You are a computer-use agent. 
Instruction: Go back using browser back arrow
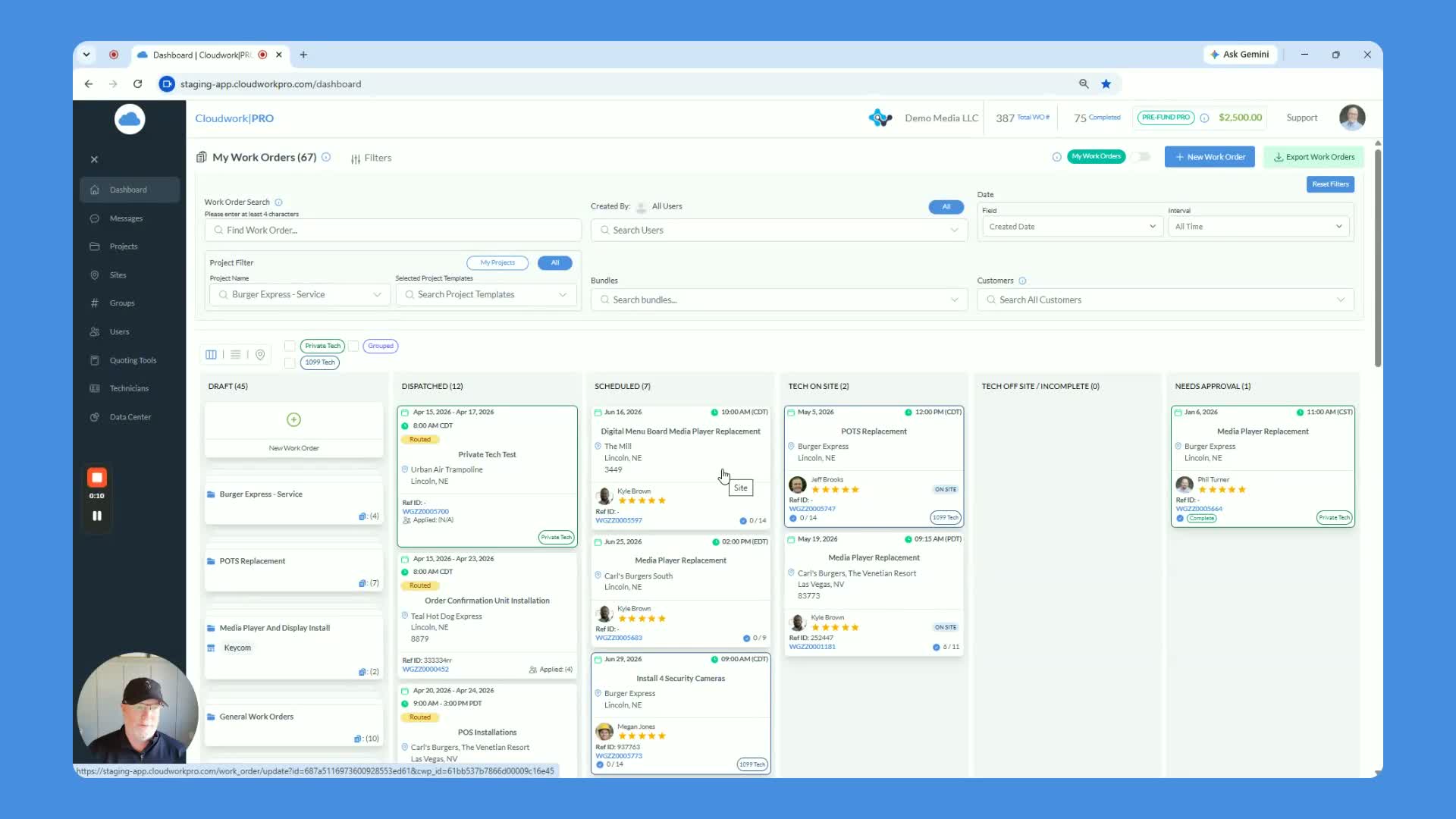(89, 84)
